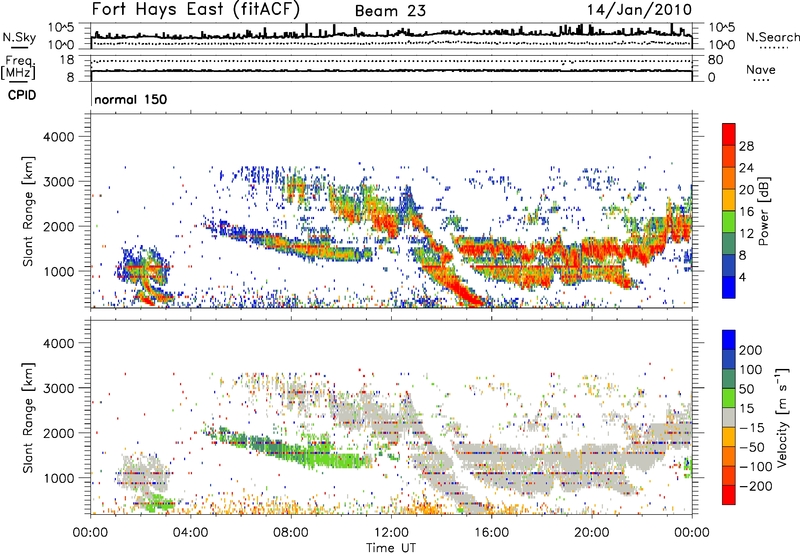Select power panel 'Slant Range [km]' label

pyautogui.click(x=29, y=211)
